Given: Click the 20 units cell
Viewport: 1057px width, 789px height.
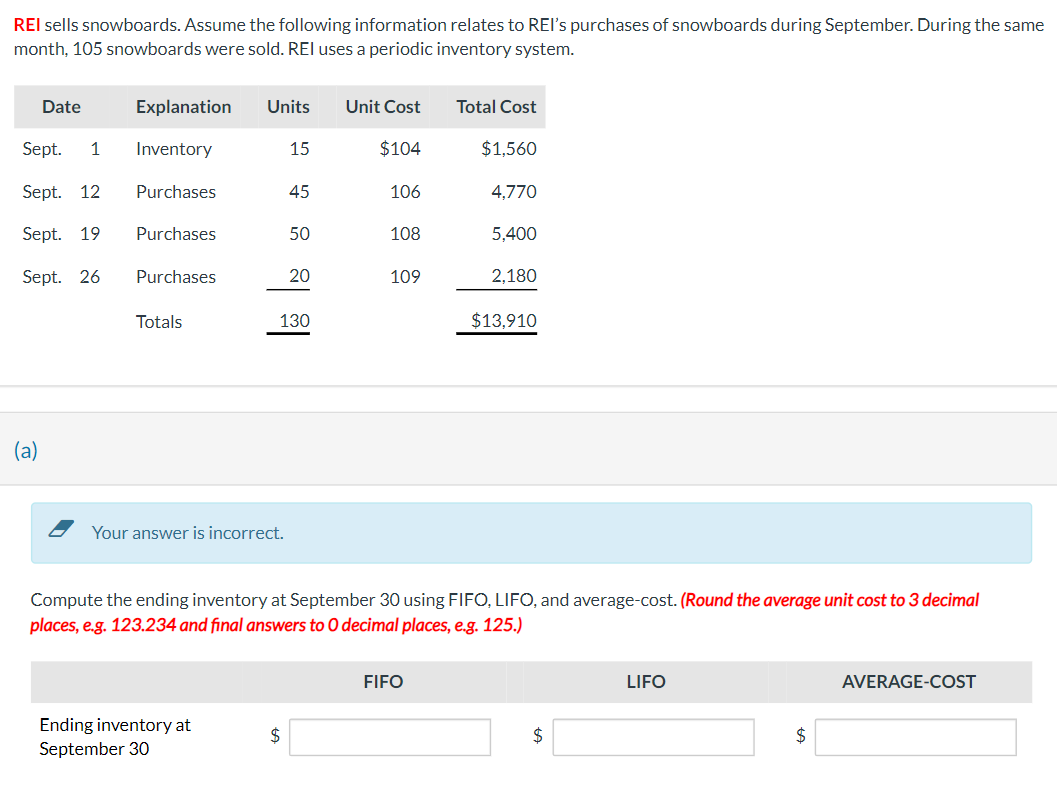Looking at the screenshot, I should click(x=299, y=275).
